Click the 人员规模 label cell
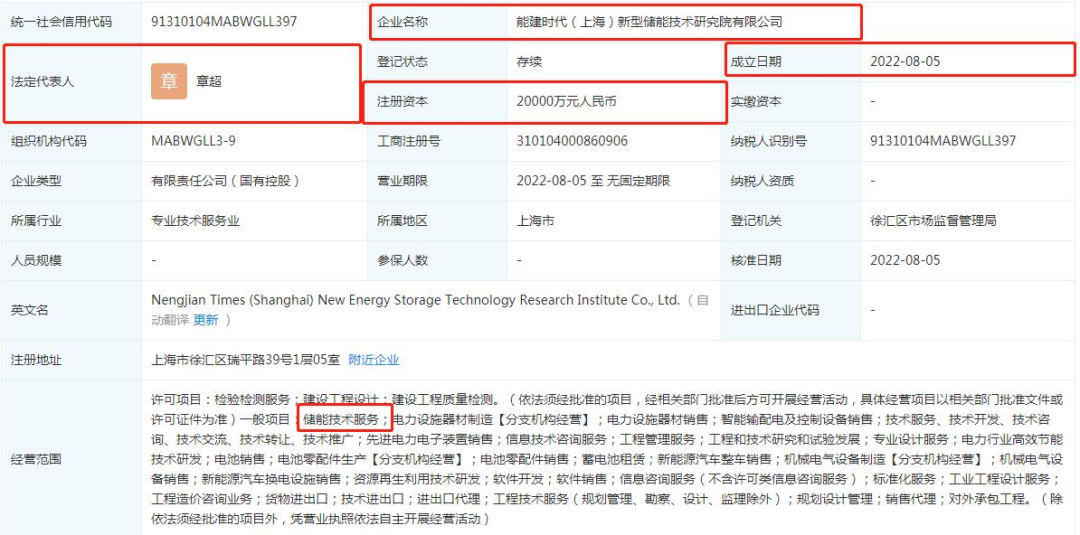The image size is (1080, 535). [71, 260]
